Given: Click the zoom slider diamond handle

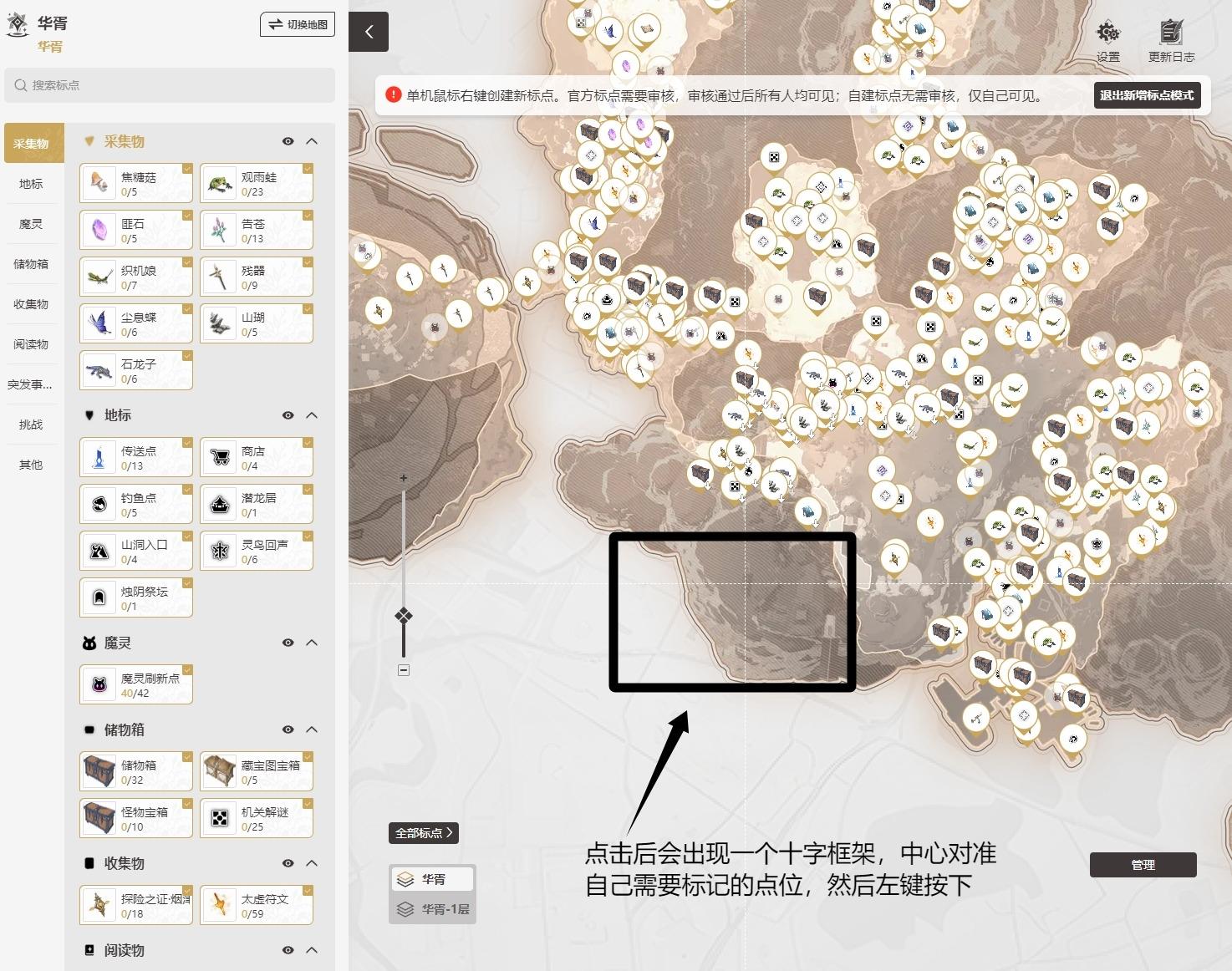Looking at the screenshot, I should pyautogui.click(x=404, y=616).
